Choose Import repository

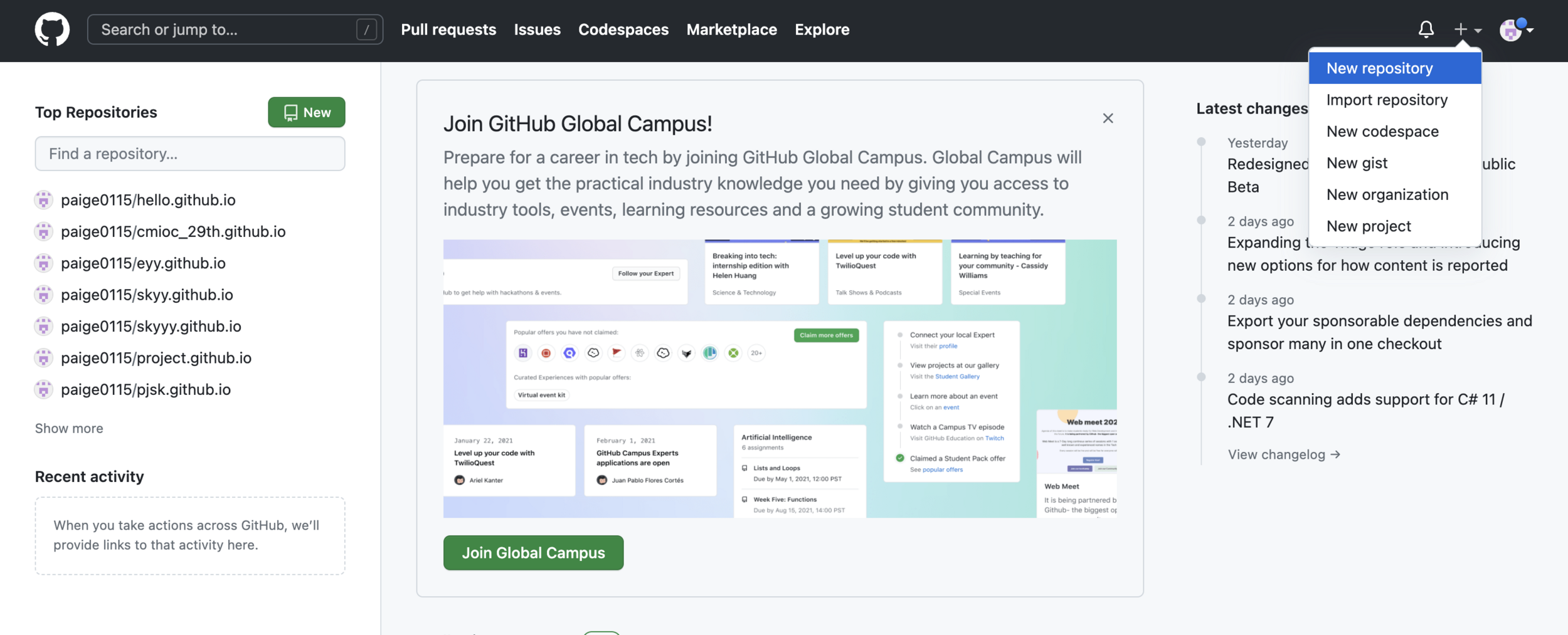(1395, 100)
